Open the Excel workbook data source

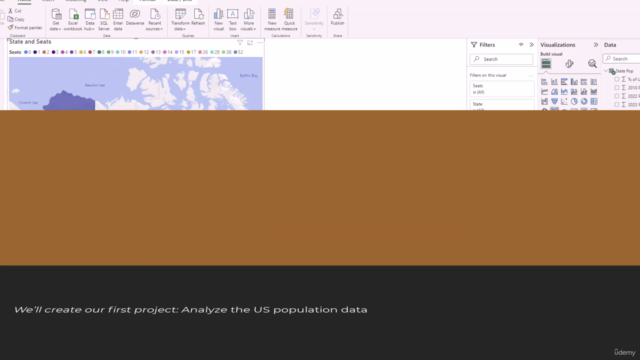(73, 19)
